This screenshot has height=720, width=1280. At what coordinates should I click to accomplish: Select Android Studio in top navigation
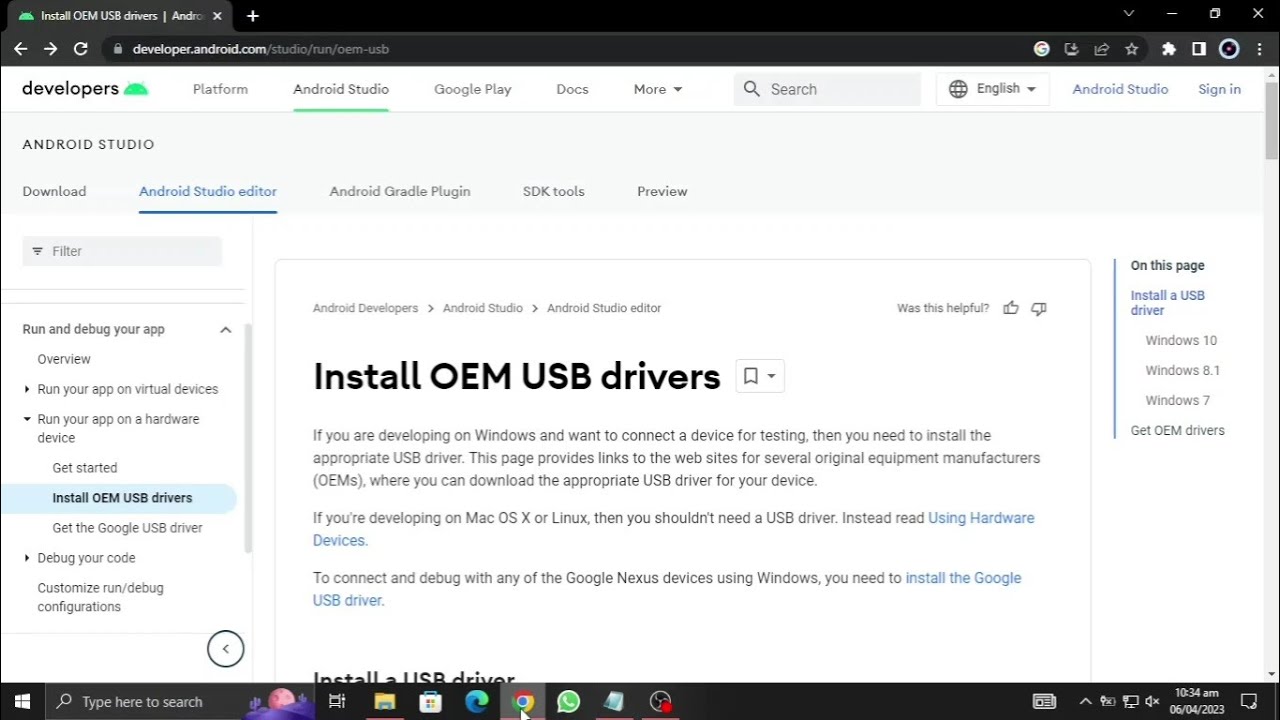tap(341, 89)
